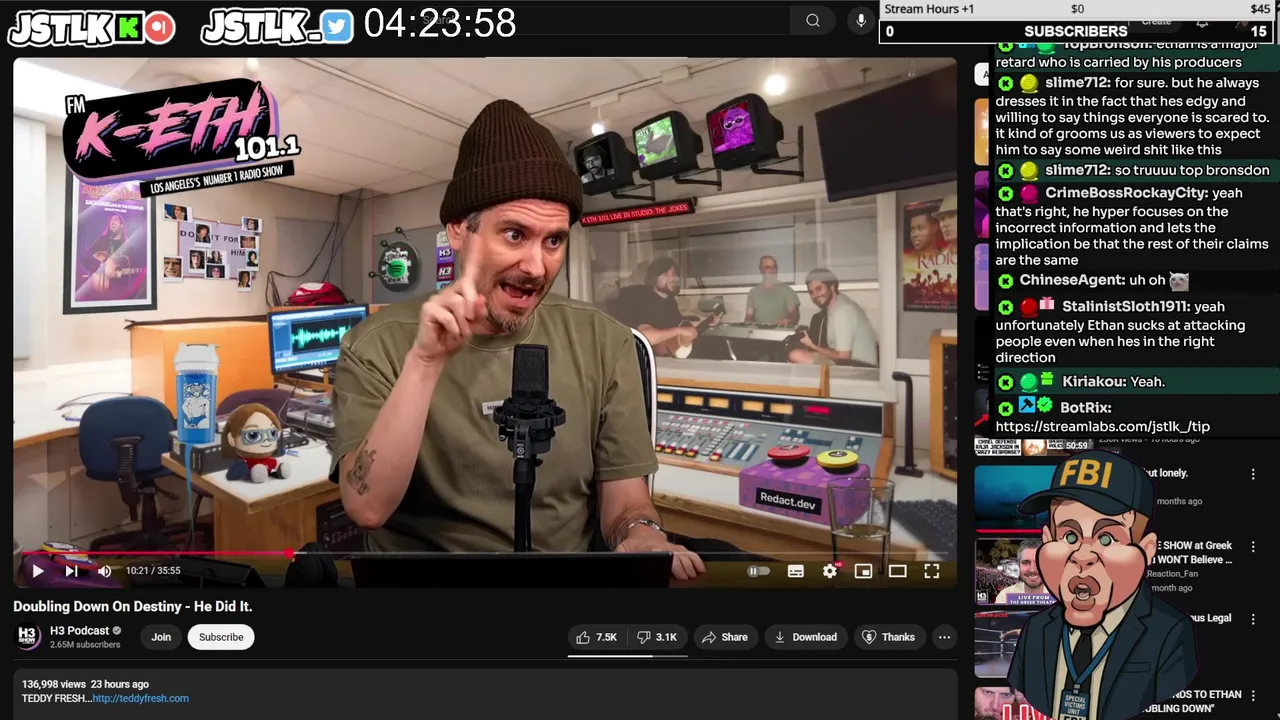1280x720 pixels.
Task: Click the title 'Doubling Down On Destiny - He Did It.'
Action: [133, 606]
